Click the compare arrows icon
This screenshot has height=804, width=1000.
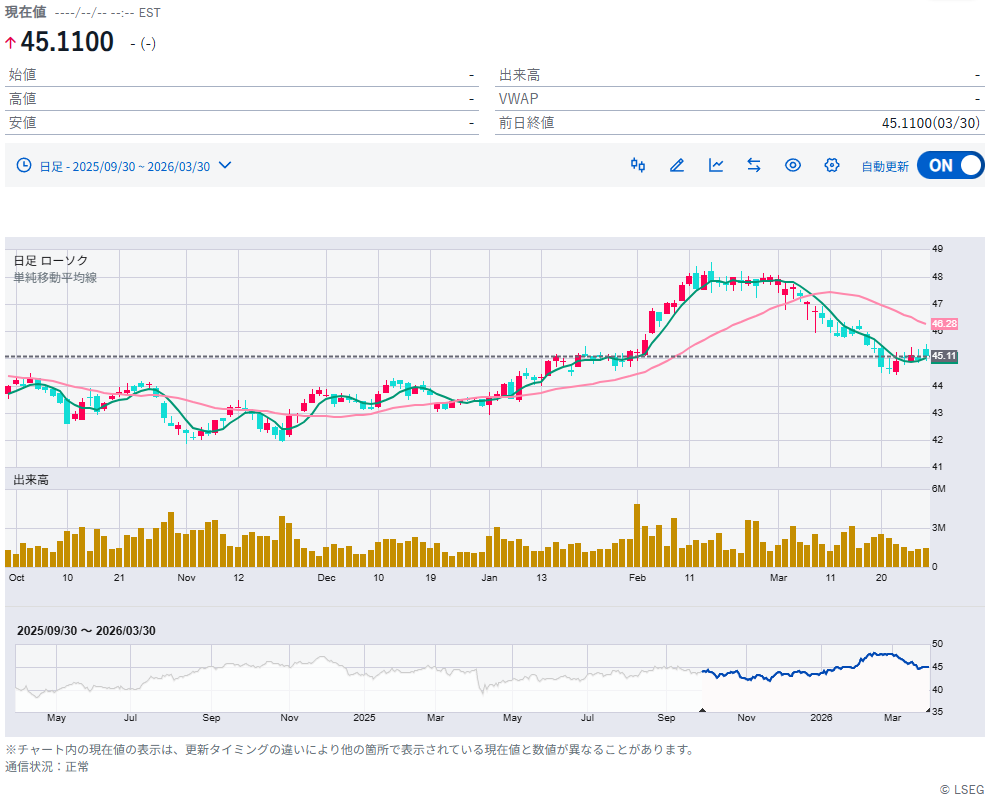[754, 165]
